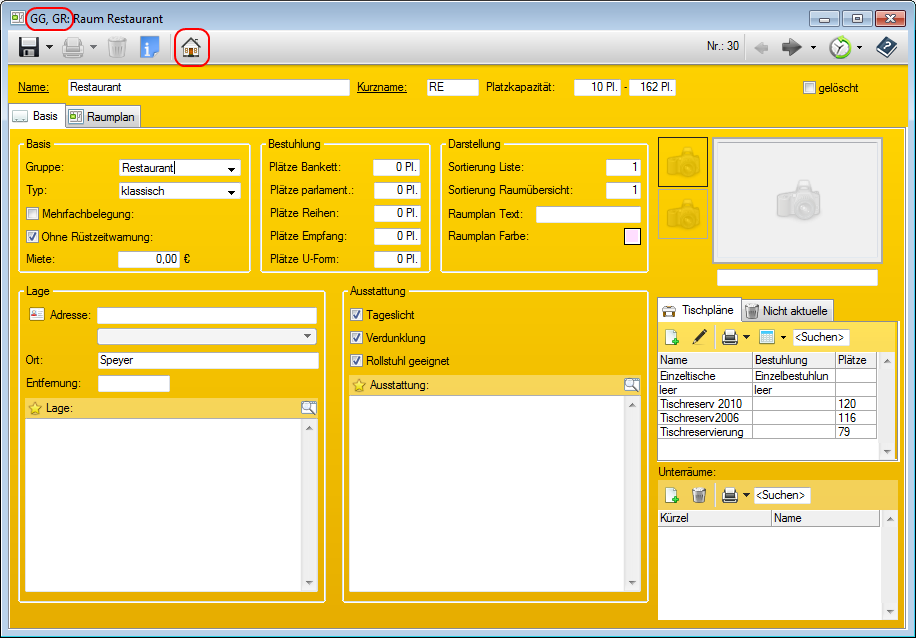The height and width of the screenshot is (638, 916).
Task: Click the clock history icon
Action: point(840,47)
